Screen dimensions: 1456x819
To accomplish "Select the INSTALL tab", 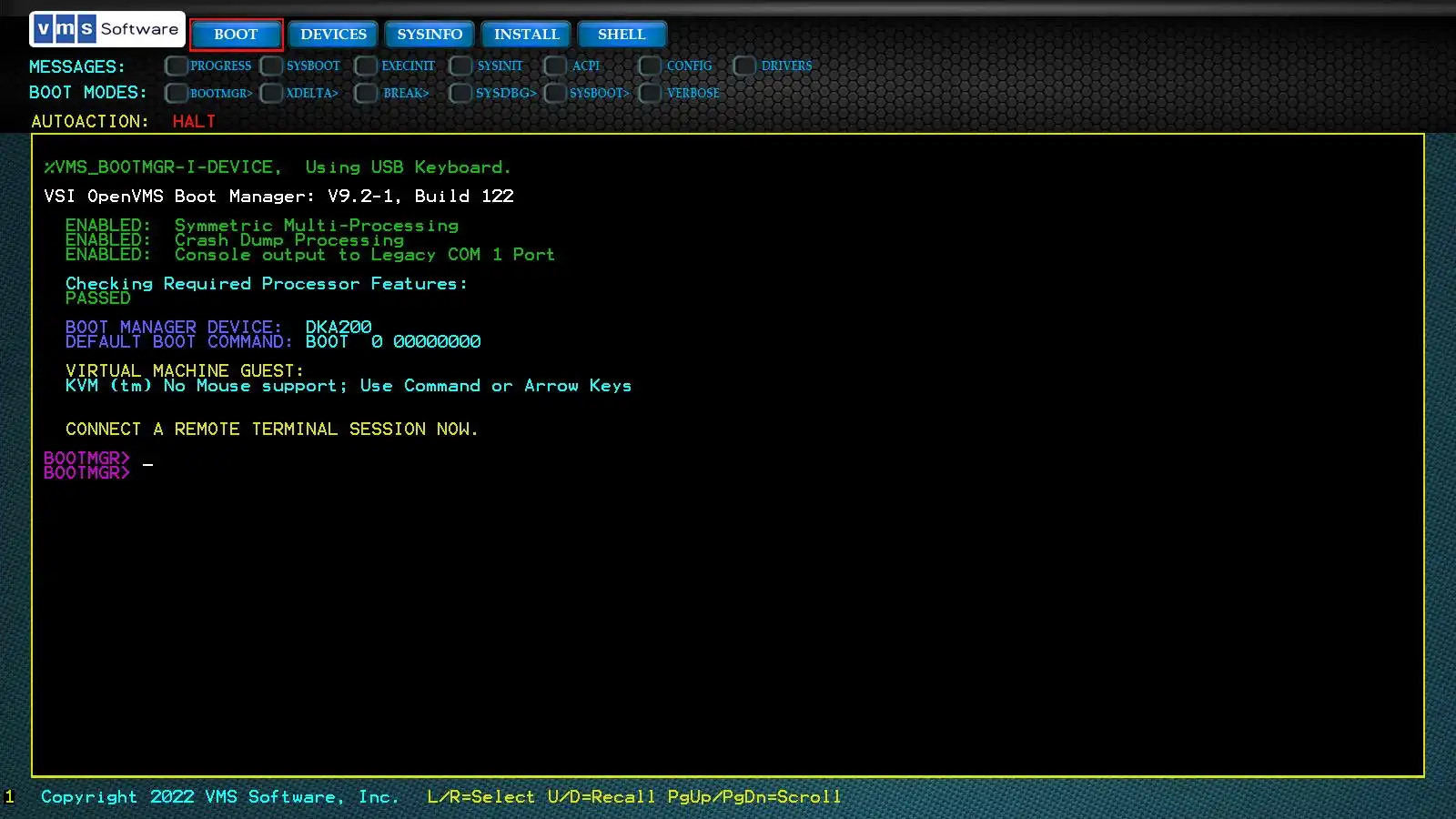I will [x=526, y=35].
